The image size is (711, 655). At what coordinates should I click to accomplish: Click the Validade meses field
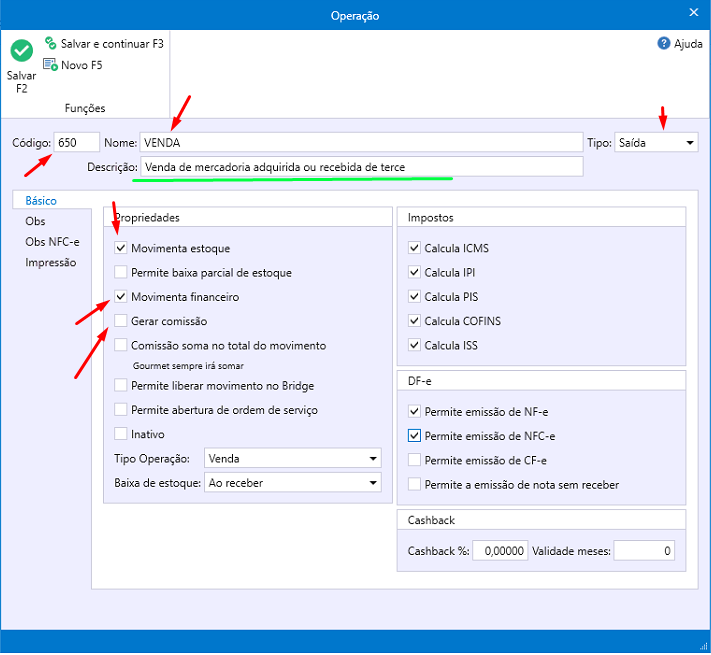tap(643, 551)
